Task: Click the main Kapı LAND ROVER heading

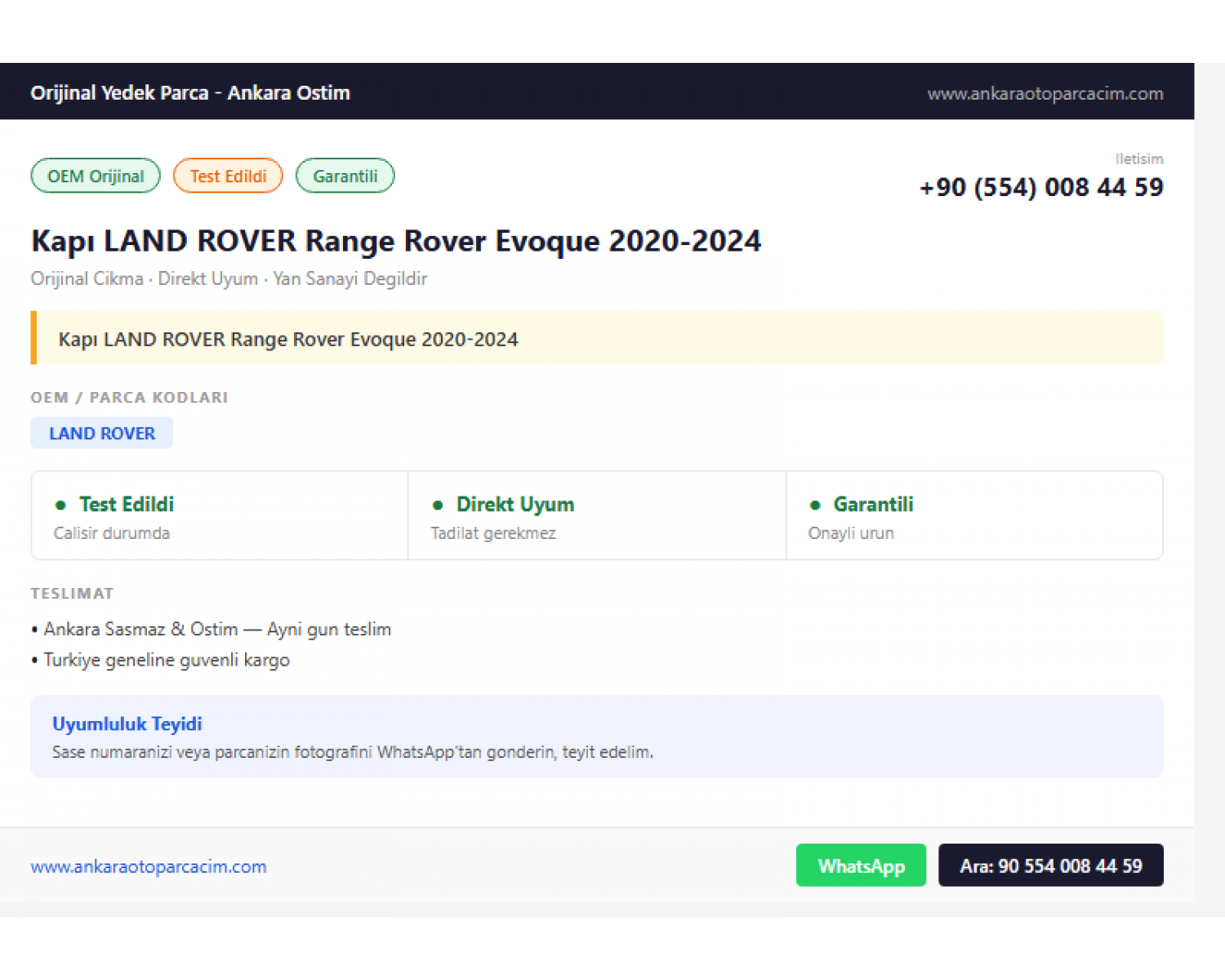Action: point(396,241)
